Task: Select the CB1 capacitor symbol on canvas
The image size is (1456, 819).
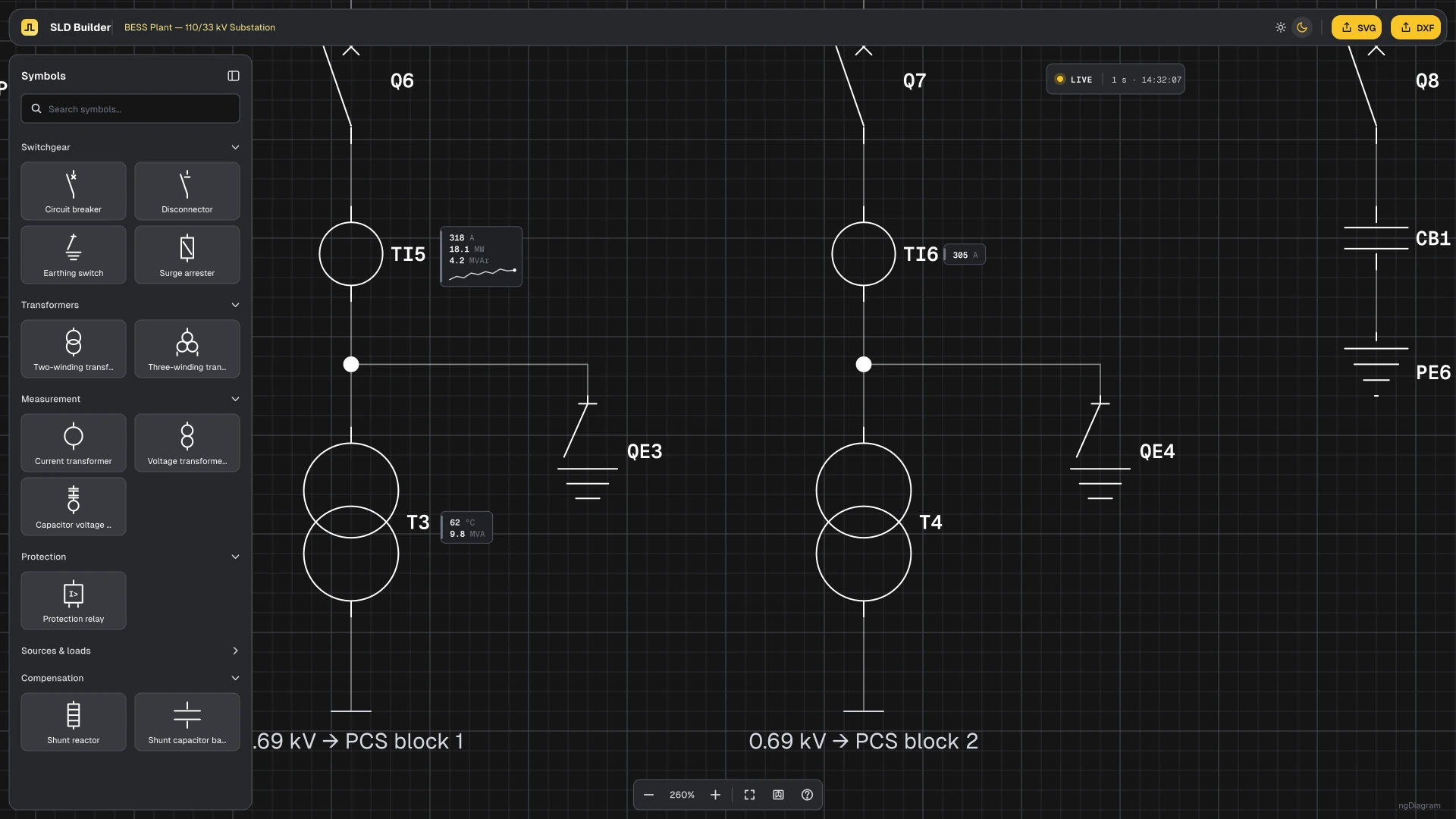Action: [x=1376, y=238]
